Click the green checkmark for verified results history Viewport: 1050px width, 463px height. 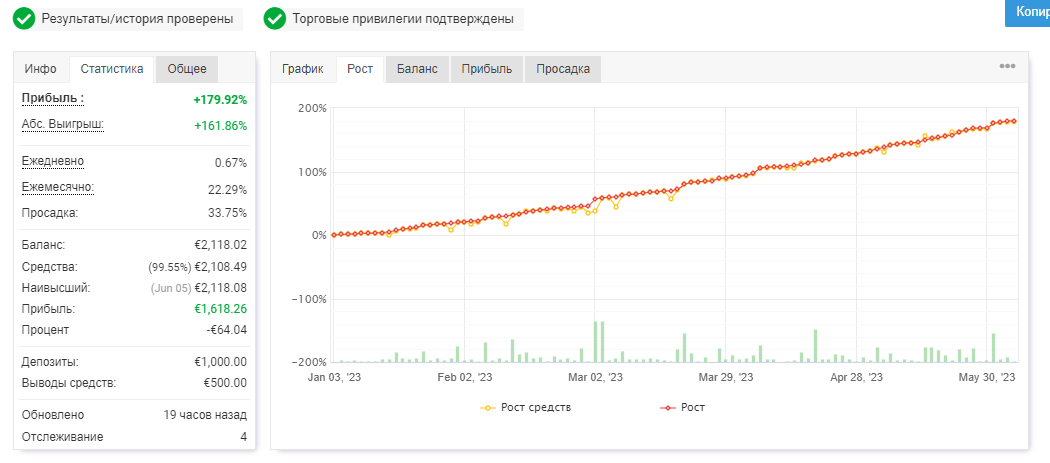[x=23, y=19]
